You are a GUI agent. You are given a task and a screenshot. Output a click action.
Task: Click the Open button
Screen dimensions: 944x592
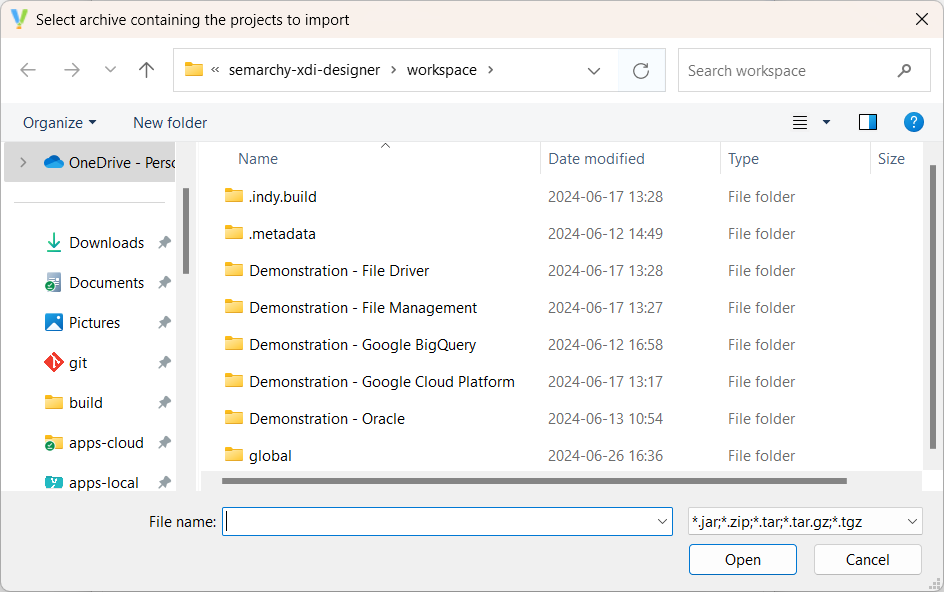pyautogui.click(x=742, y=559)
